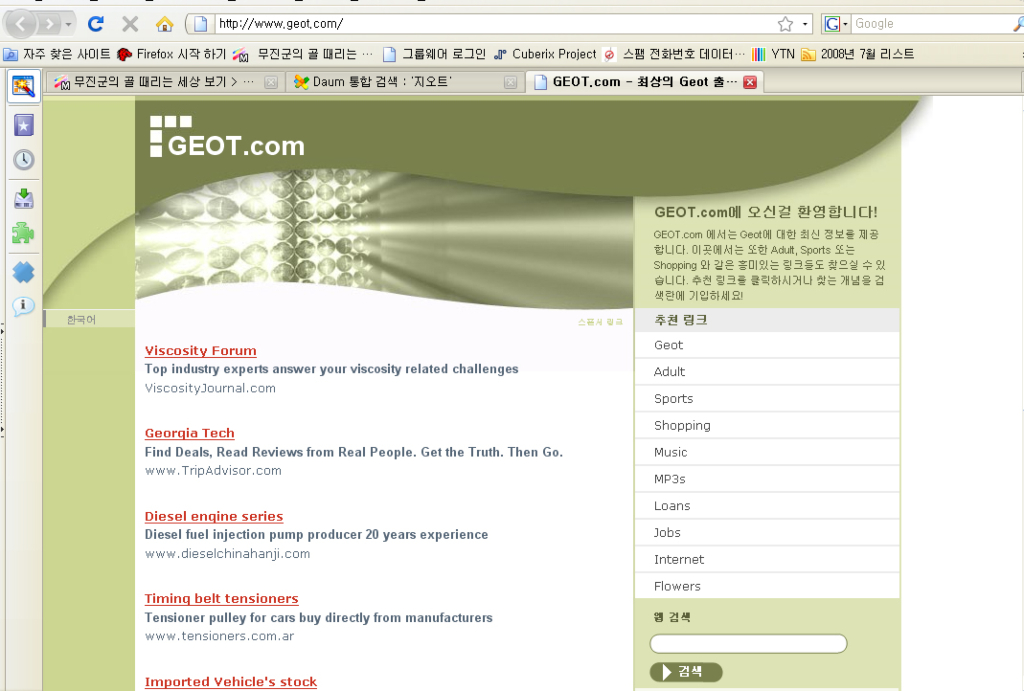Image resolution: width=1024 pixels, height=691 pixels.
Task: Click the wand-and-window icon atop the sidebar
Action: (24, 86)
